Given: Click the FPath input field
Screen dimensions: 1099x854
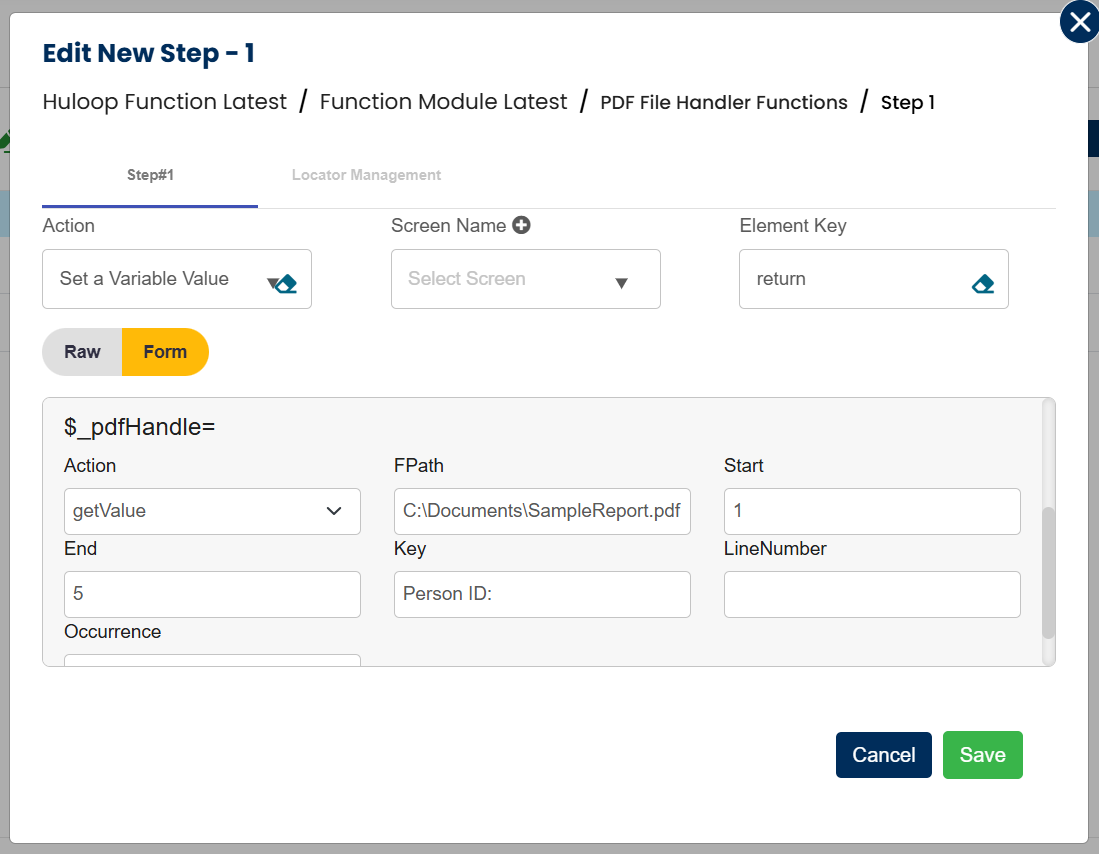Looking at the screenshot, I should [x=542, y=511].
